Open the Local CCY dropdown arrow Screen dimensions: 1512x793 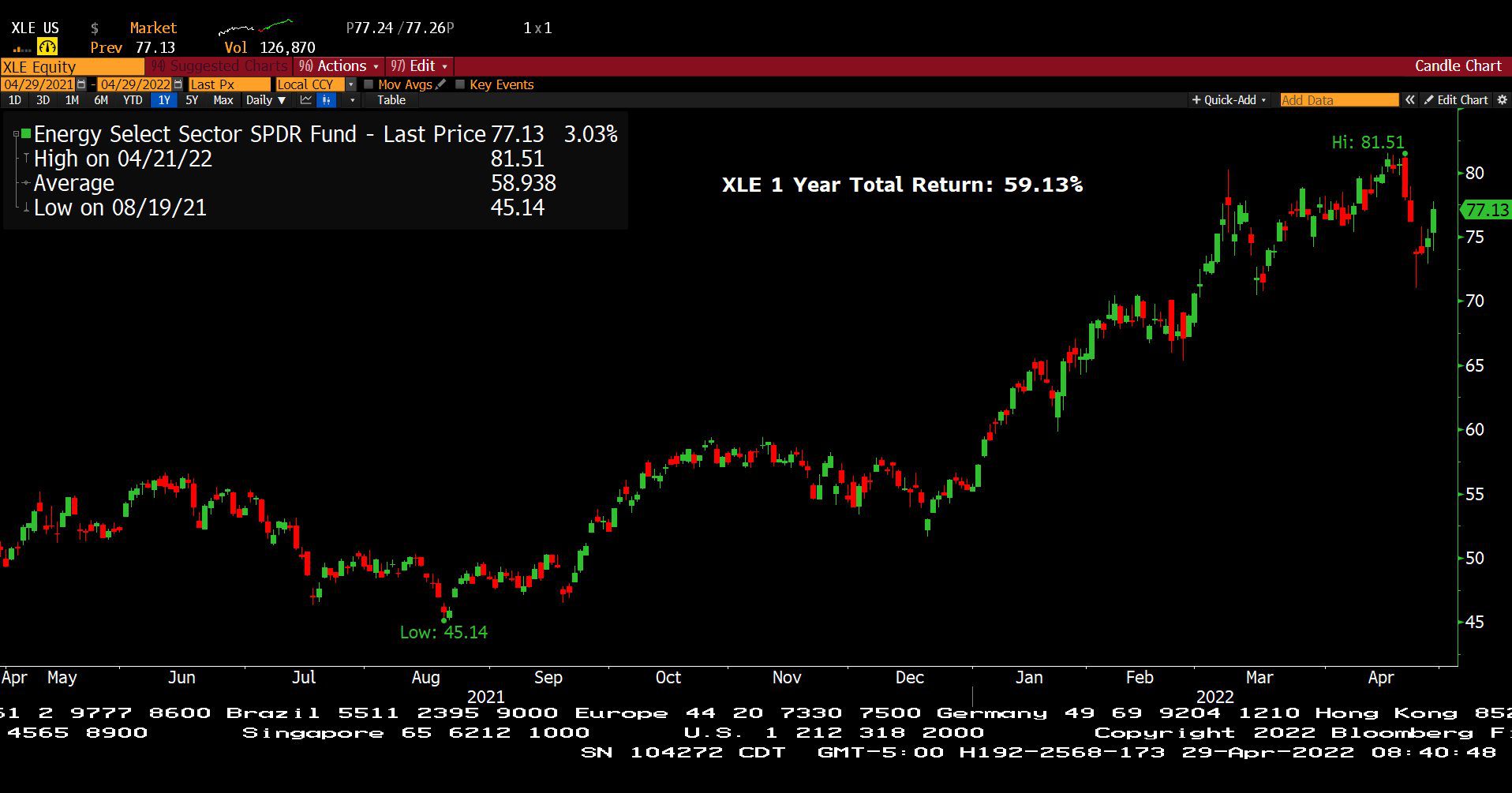pos(351,84)
